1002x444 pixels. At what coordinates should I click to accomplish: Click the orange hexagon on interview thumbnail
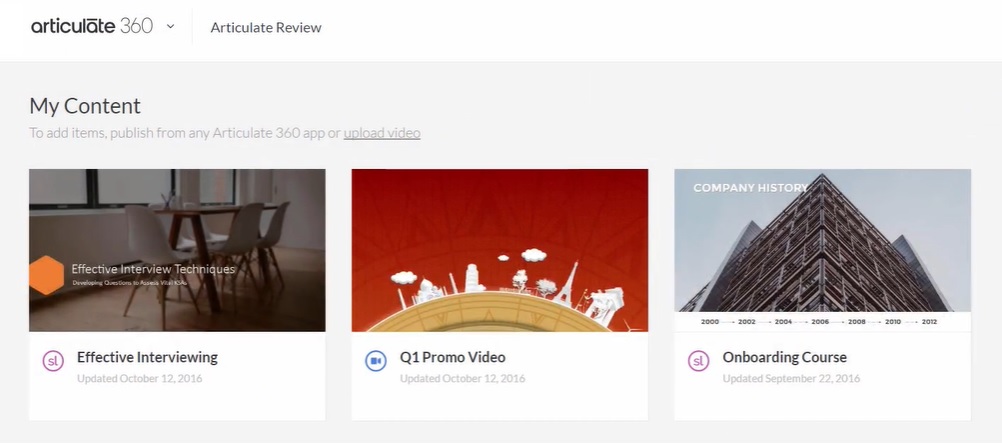point(46,275)
